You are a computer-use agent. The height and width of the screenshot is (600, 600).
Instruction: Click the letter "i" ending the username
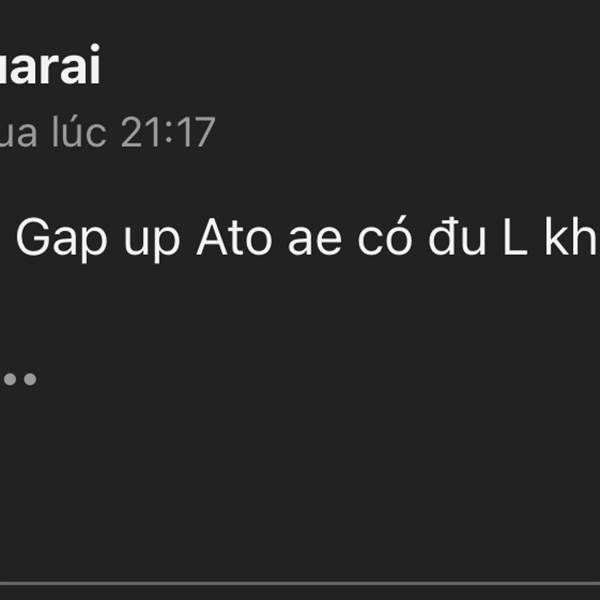pos(95,64)
